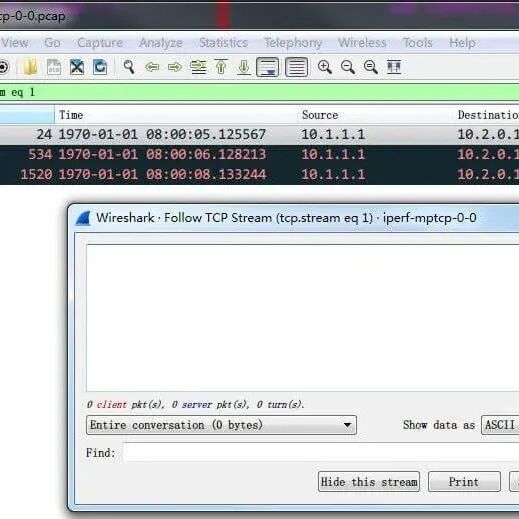This screenshot has height=519, width=519.
Task: Select packet 534 row
Action: coord(259,154)
